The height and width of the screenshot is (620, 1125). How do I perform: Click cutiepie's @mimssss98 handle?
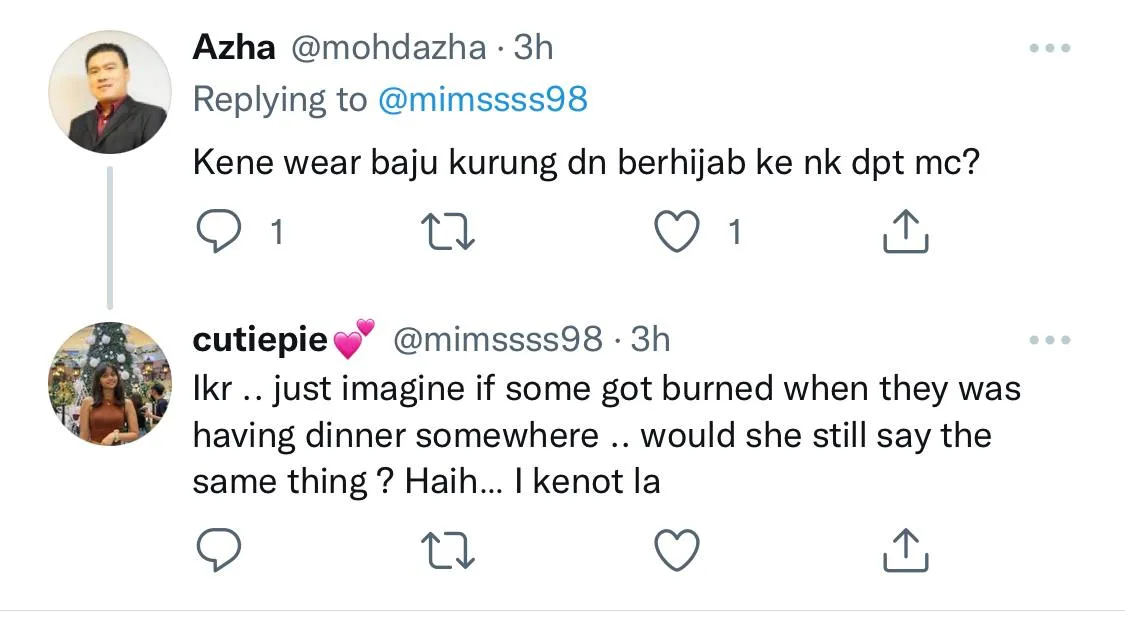point(498,340)
